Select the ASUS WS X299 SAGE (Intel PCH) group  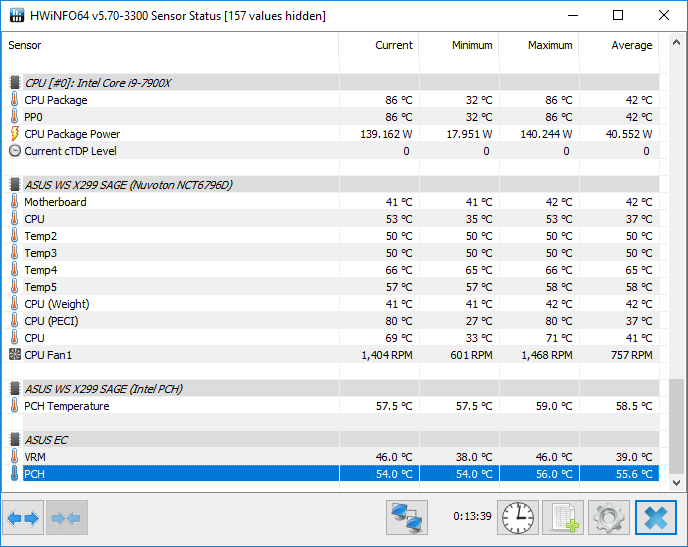pyautogui.click(x=331, y=389)
